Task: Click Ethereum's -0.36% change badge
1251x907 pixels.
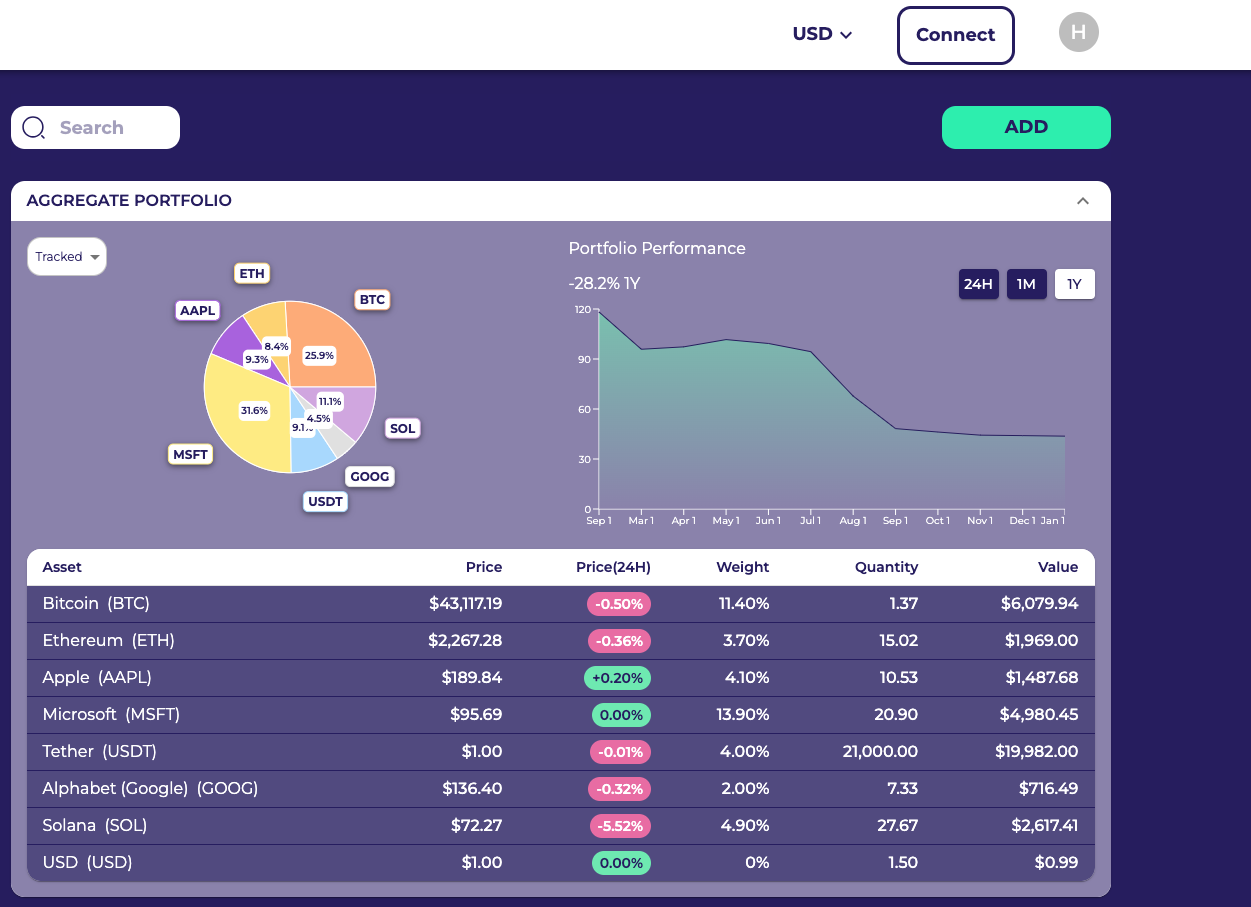Action: pos(619,641)
